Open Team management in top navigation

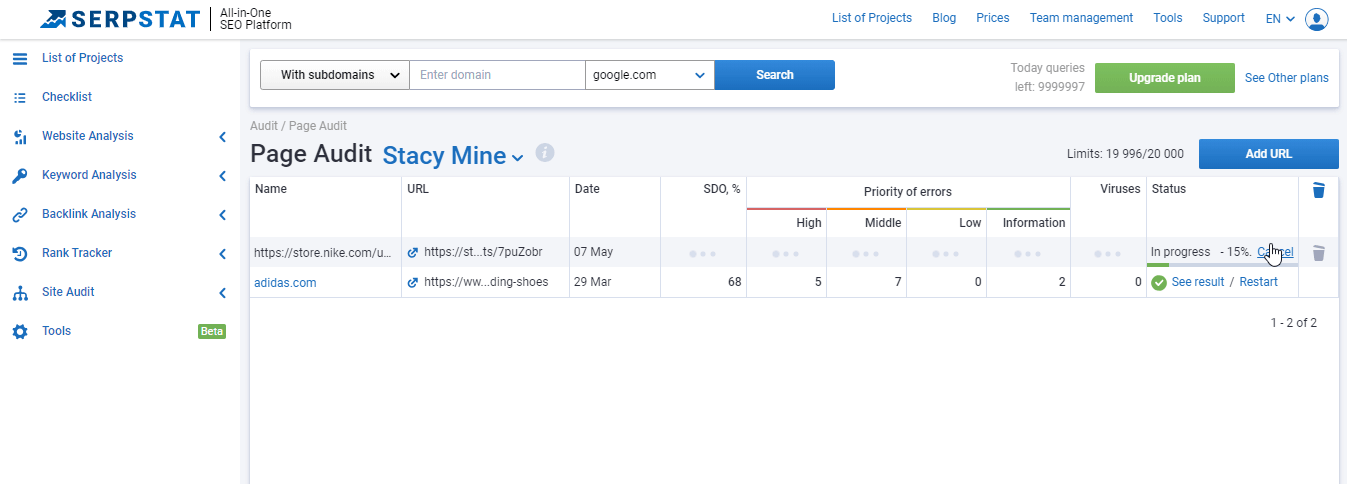tap(1081, 18)
